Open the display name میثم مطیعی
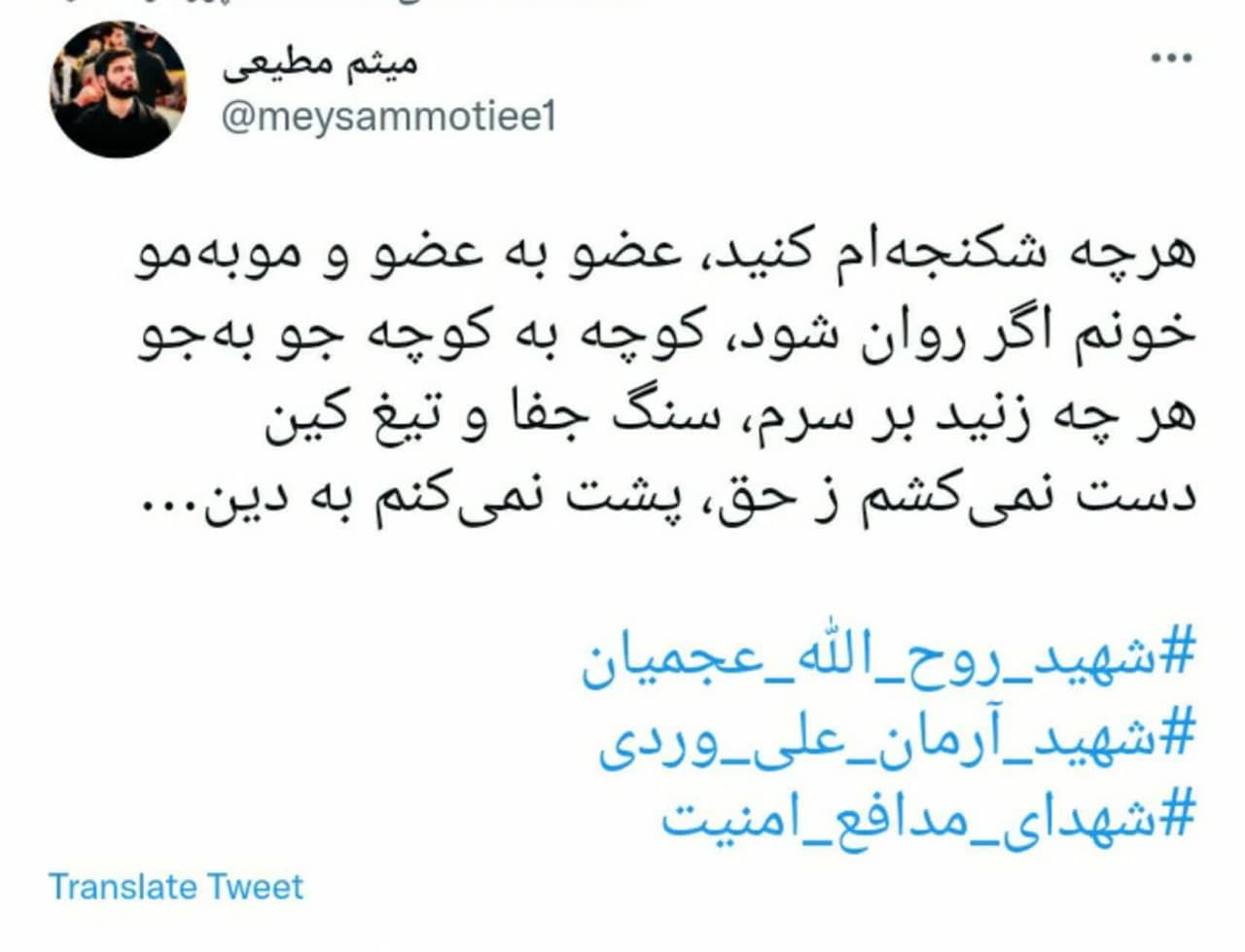 click(x=321, y=64)
